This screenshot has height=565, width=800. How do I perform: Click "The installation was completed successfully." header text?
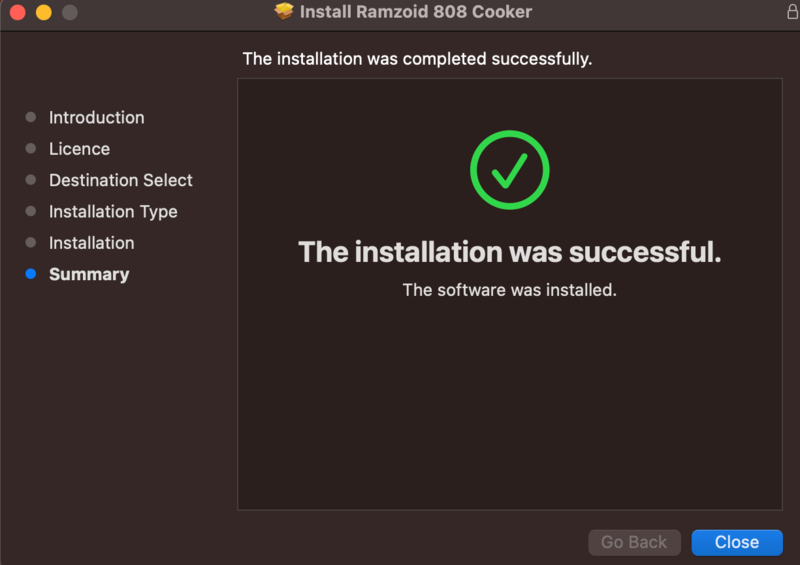[417, 59]
